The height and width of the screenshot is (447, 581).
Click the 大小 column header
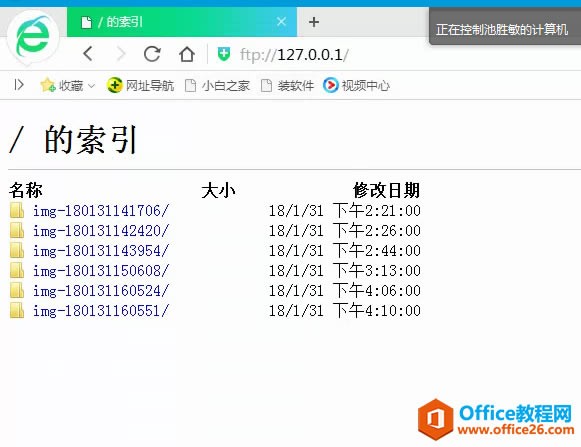[x=218, y=191]
